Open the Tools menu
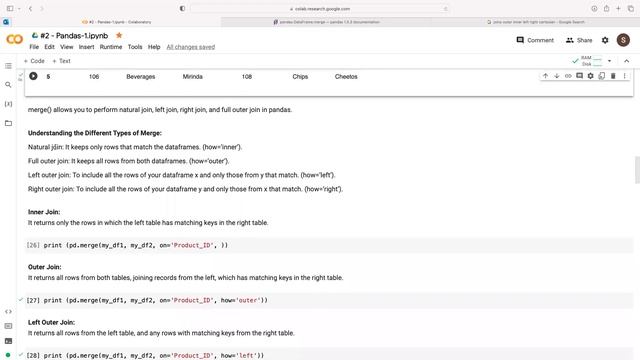Viewport: 640px width, 360px height. [x=135, y=47]
